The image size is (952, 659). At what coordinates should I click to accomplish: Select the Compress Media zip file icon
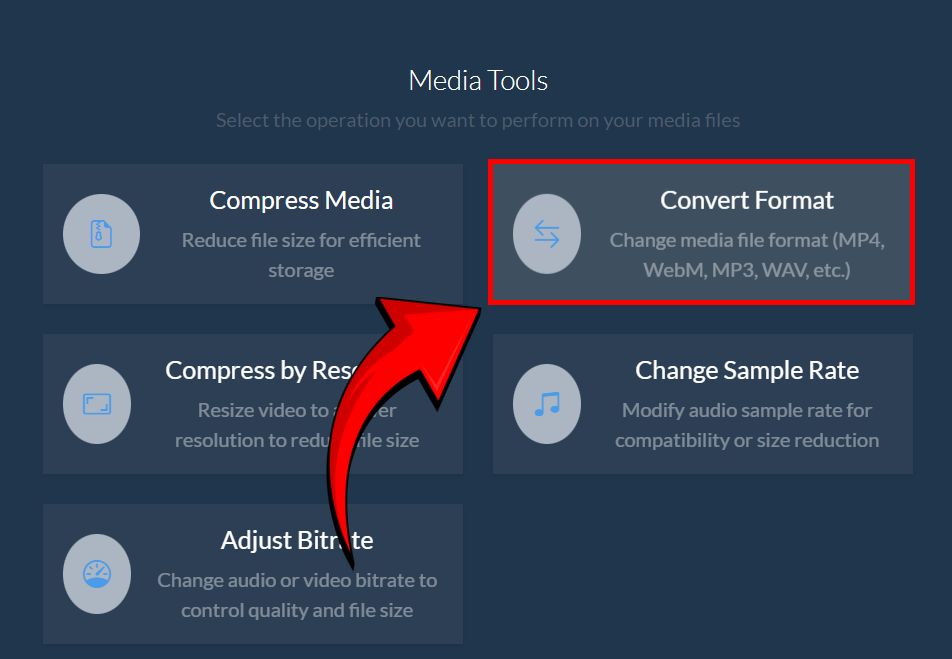(102, 234)
